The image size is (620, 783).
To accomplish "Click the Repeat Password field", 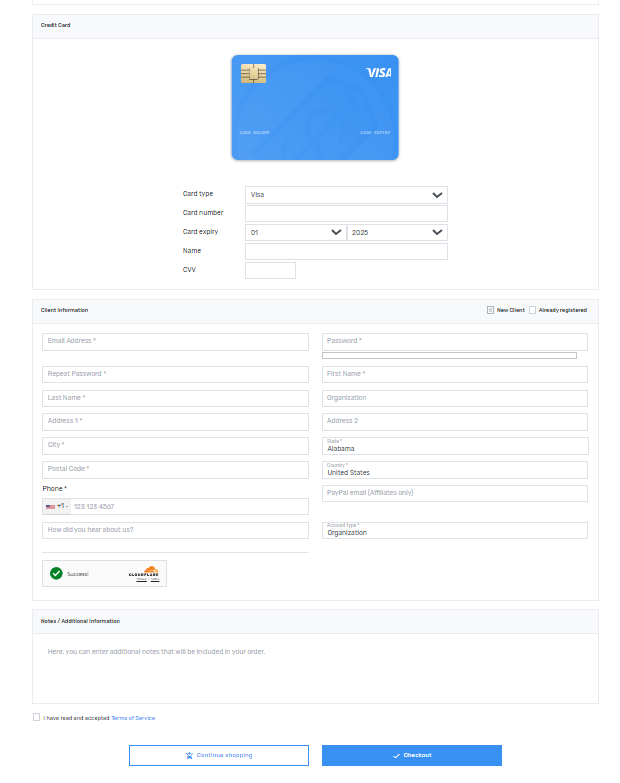I will pyautogui.click(x=175, y=375).
